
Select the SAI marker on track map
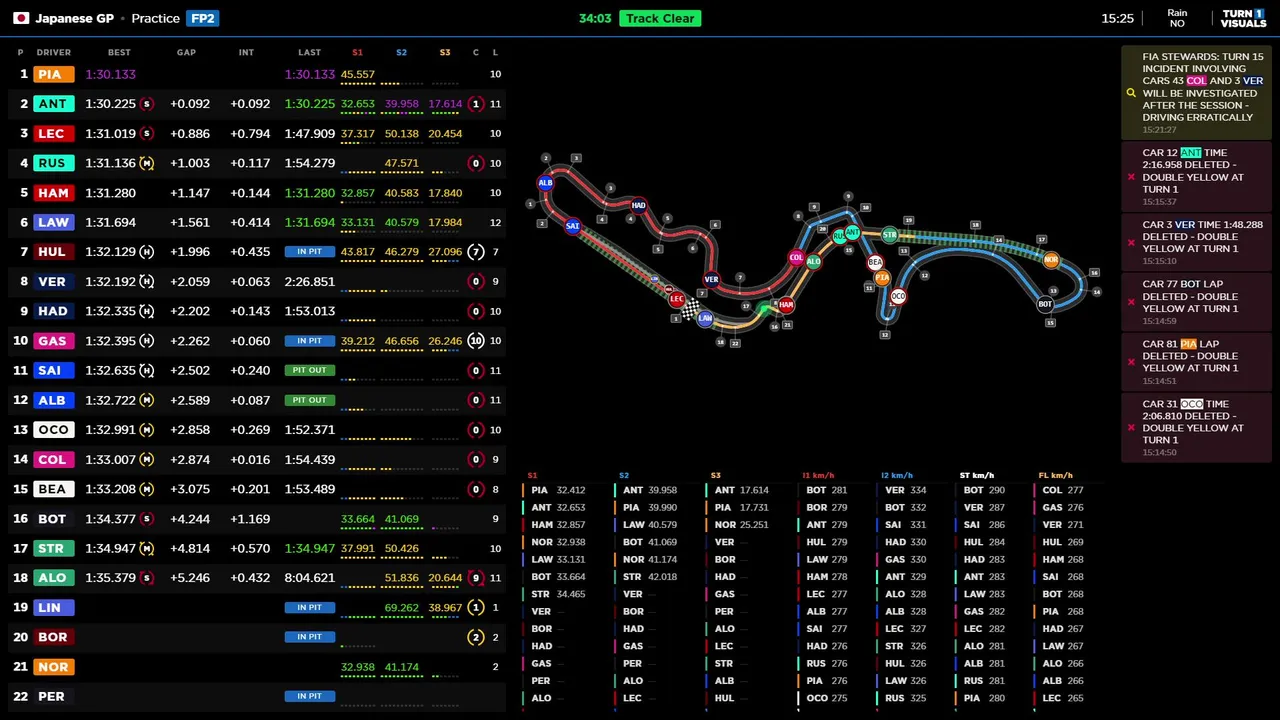click(x=572, y=226)
